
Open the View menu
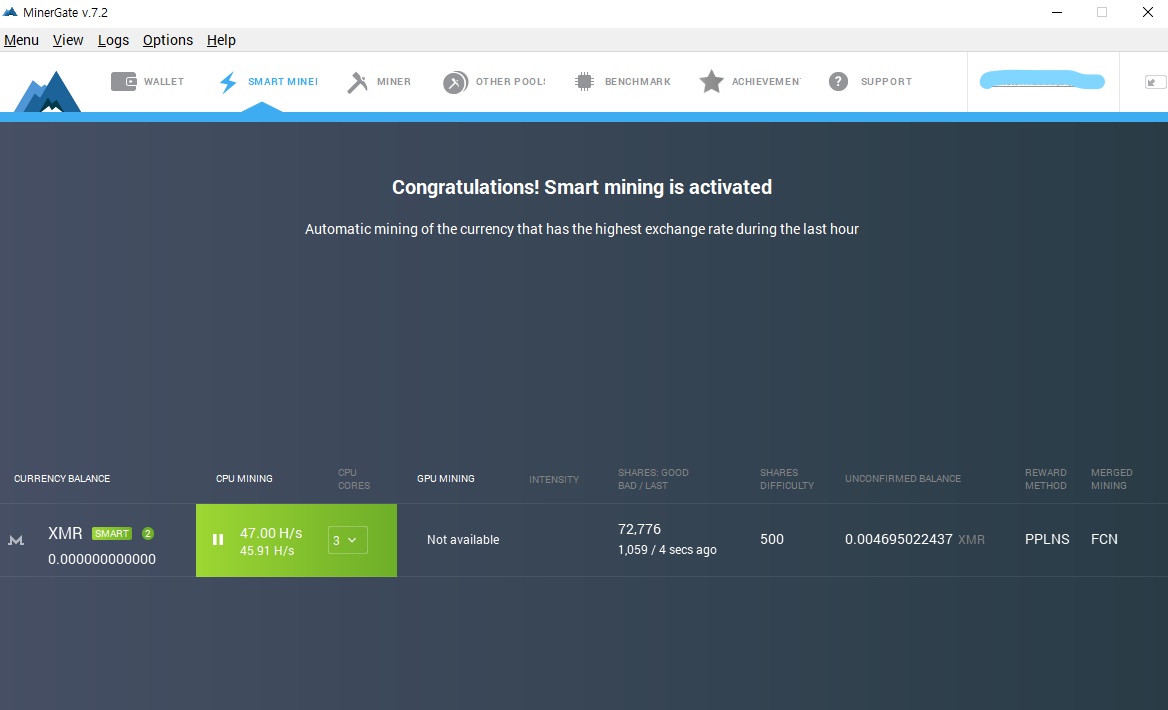tap(68, 40)
